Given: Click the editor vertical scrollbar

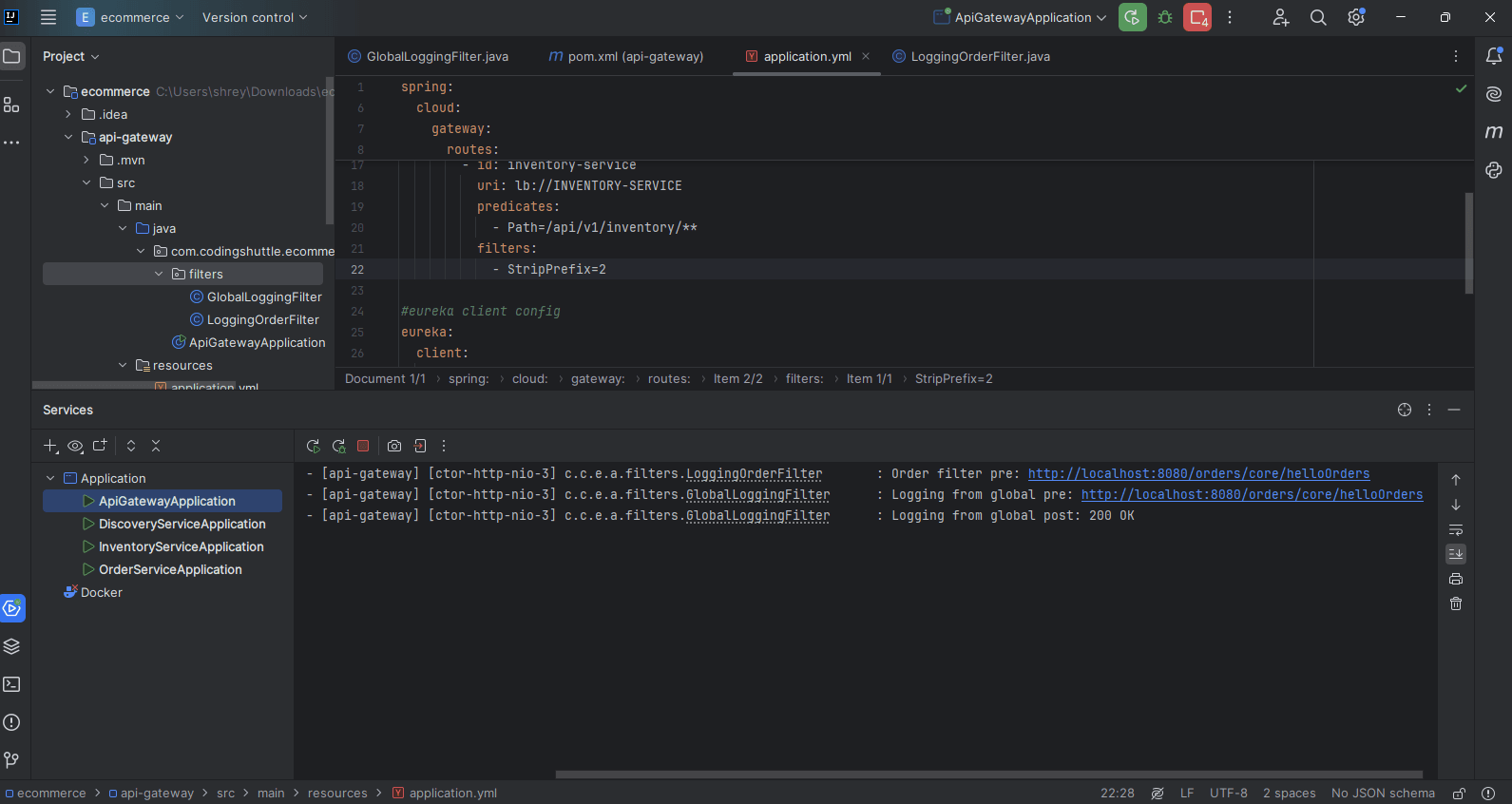Looking at the screenshot, I should [1469, 243].
